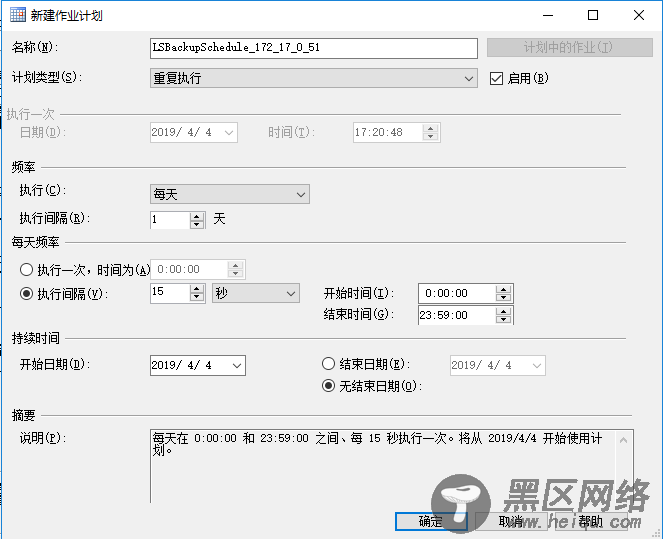663x539 pixels.
Task: Minimize the 新建作业计划 window
Action: [x=548, y=15]
